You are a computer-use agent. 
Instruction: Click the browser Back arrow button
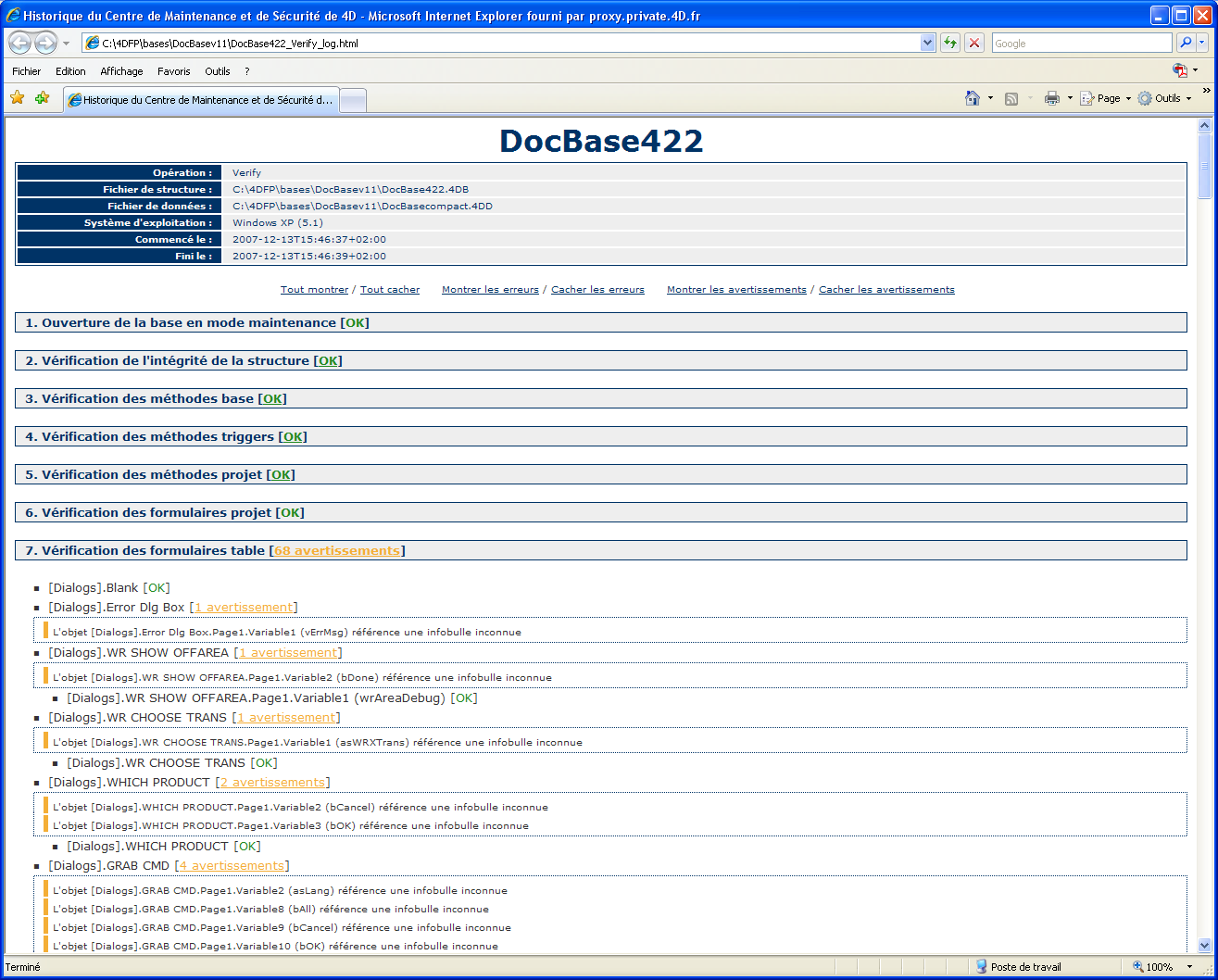point(19,43)
